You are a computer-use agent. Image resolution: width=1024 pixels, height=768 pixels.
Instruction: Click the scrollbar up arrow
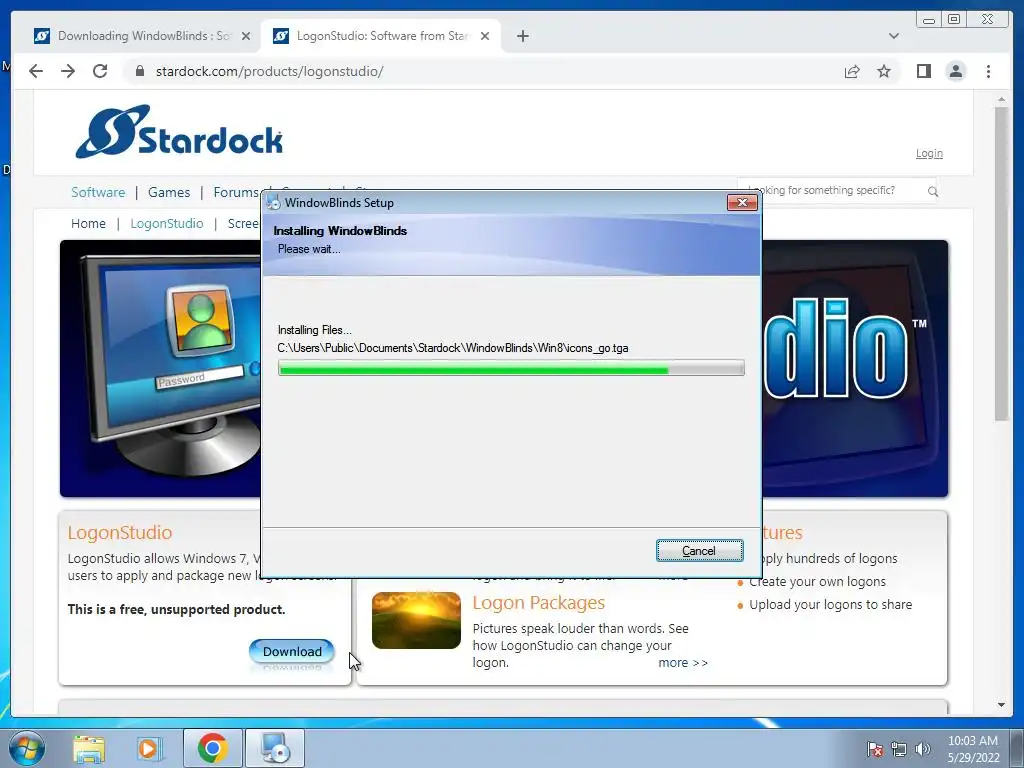pyautogui.click(x=1001, y=100)
